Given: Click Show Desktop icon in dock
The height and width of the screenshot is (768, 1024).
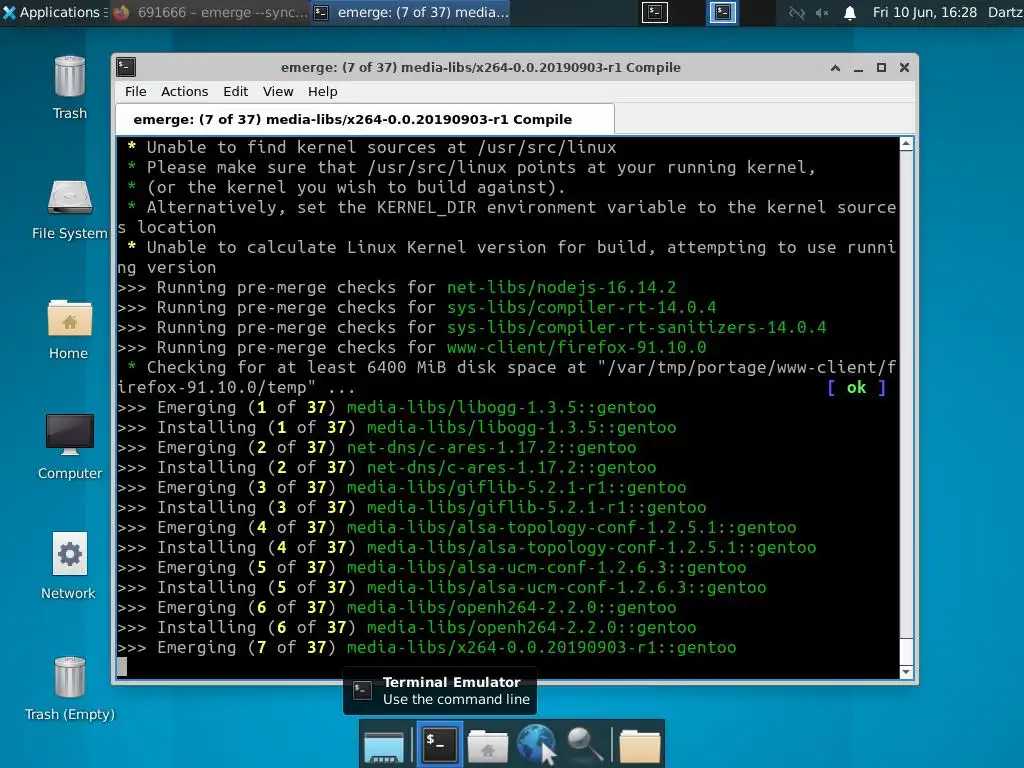Looking at the screenshot, I should (384, 746).
